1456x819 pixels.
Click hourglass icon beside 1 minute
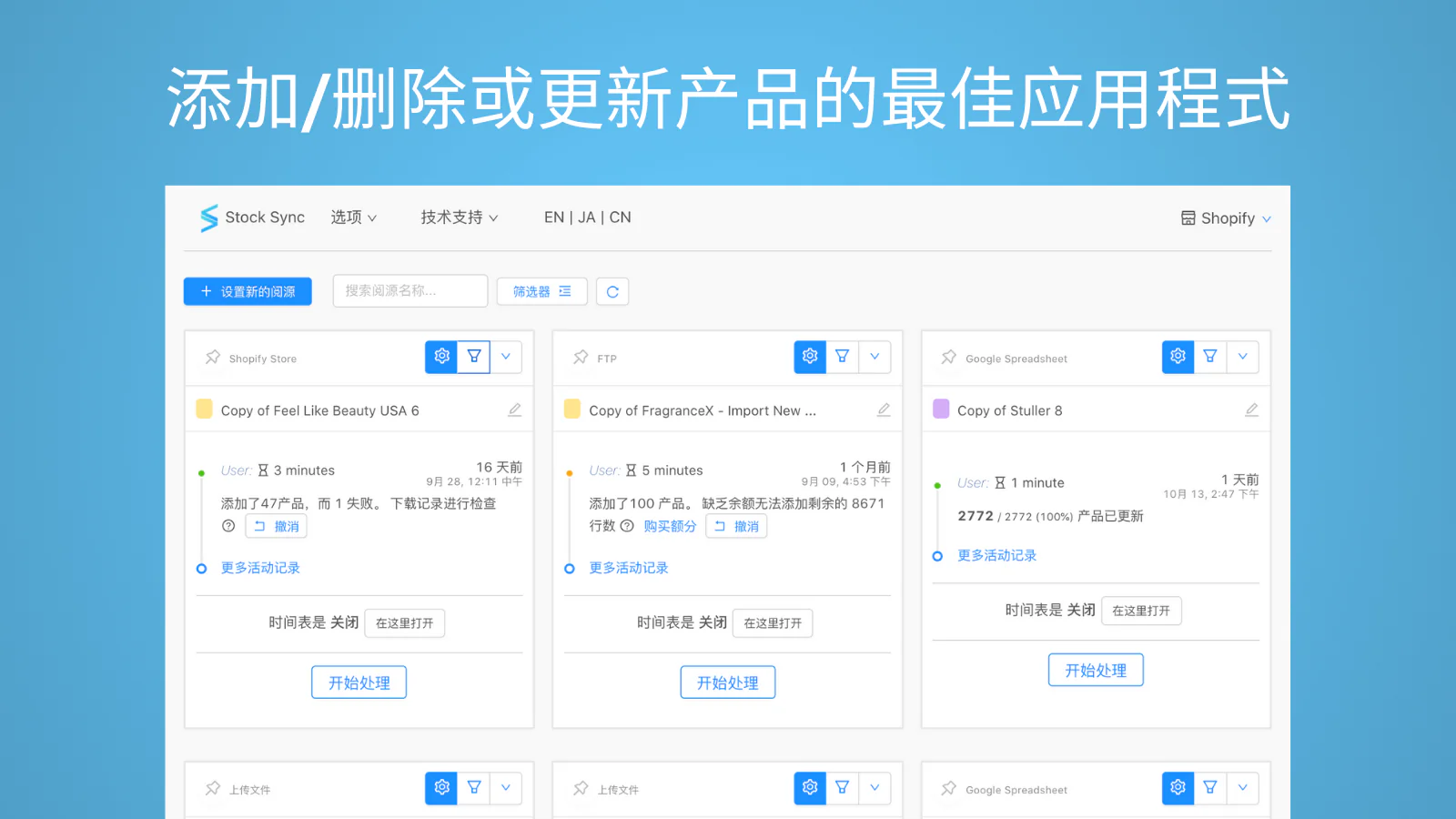coord(1000,483)
